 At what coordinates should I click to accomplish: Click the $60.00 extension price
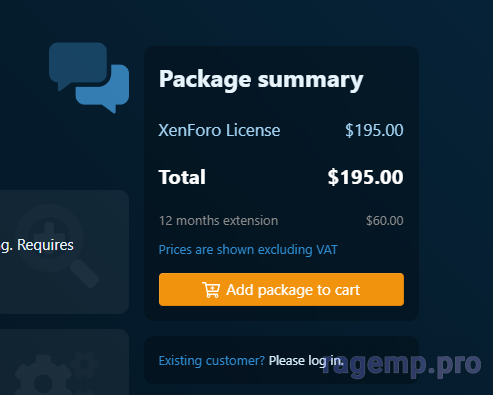pyautogui.click(x=385, y=221)
